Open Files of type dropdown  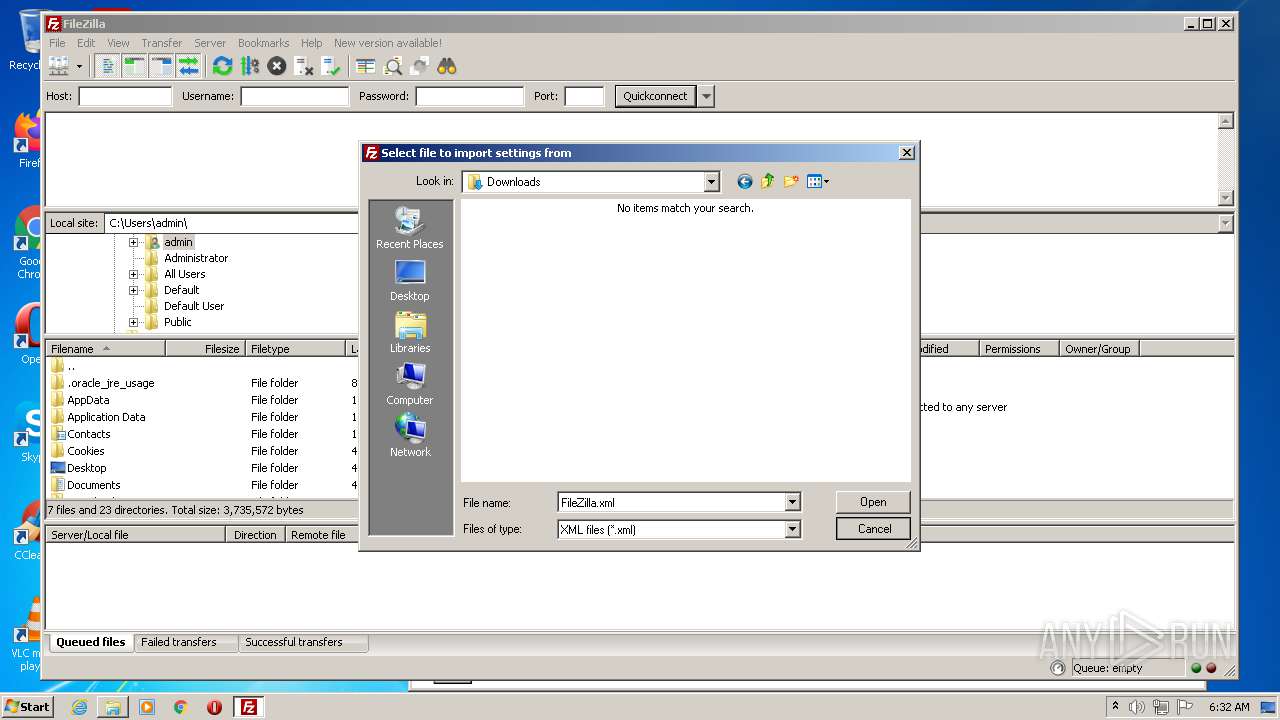792,530
